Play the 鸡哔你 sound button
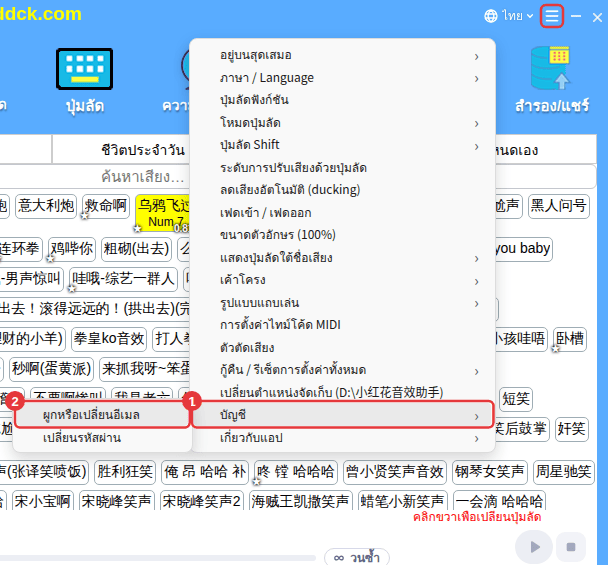Viewport: 608px width, 565px height. pyautogui.click(x=72, y=249)
